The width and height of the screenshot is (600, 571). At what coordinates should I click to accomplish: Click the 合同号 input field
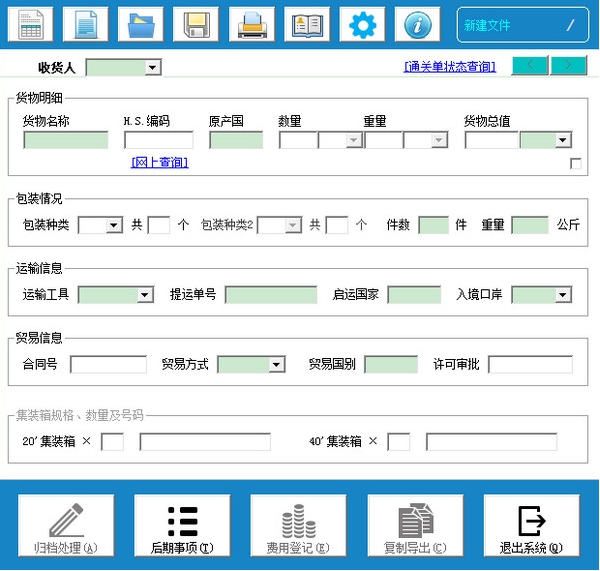tap(108, 365)
